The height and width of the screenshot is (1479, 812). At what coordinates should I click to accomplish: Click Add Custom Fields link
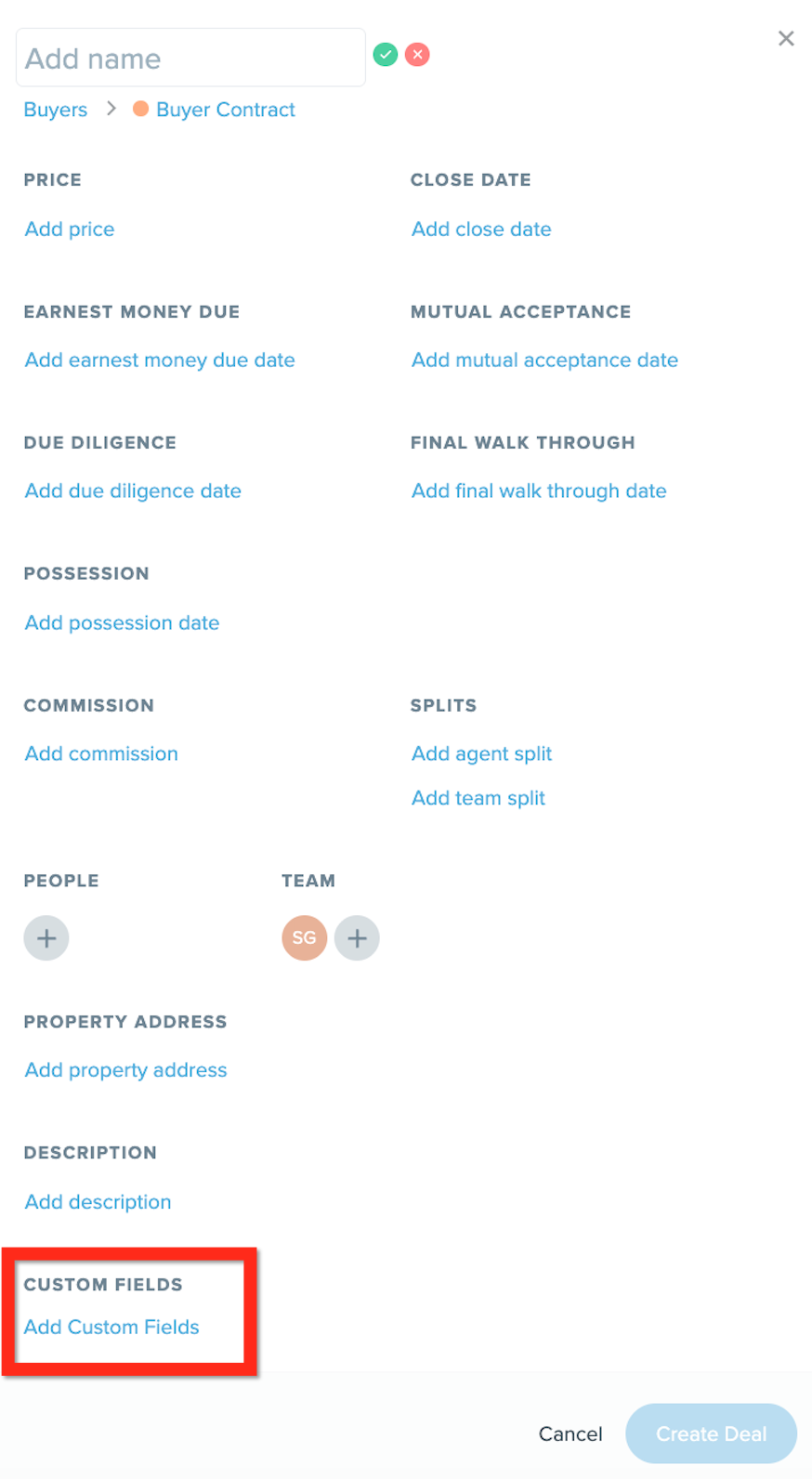point(111,1327)
